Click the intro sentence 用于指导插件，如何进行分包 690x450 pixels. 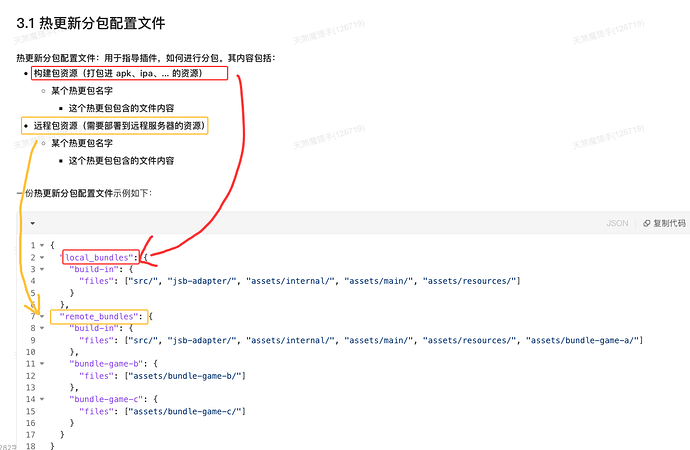161,58
